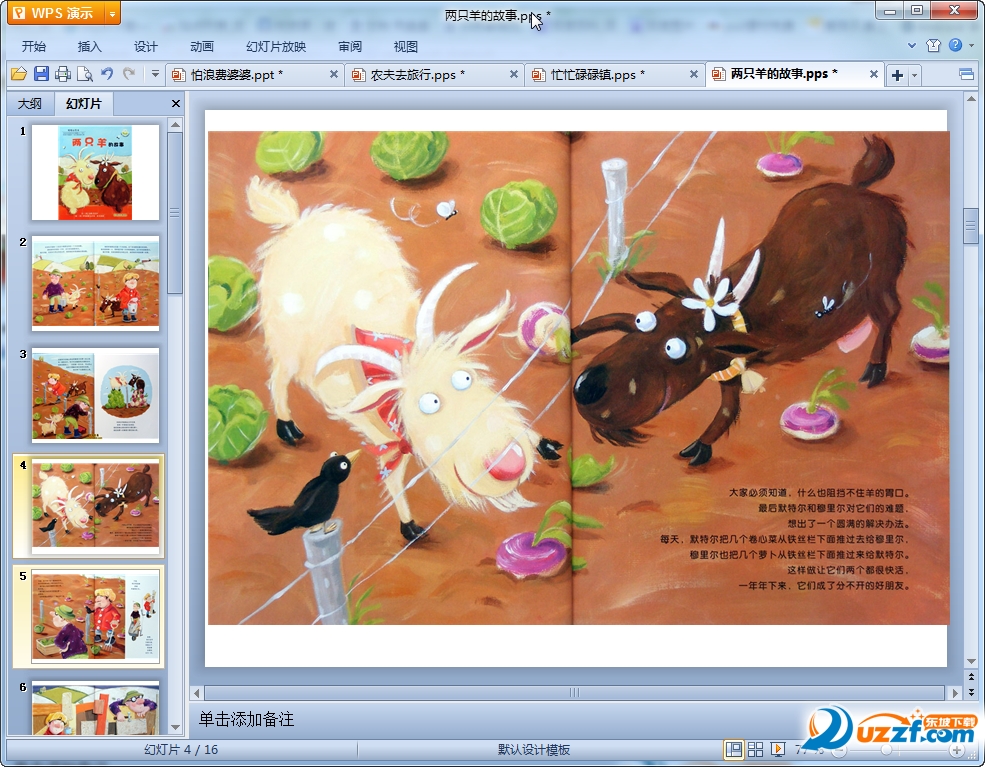Go to next slide with double-down arrow
Screen dimensions: 985x767
point(971,692)
